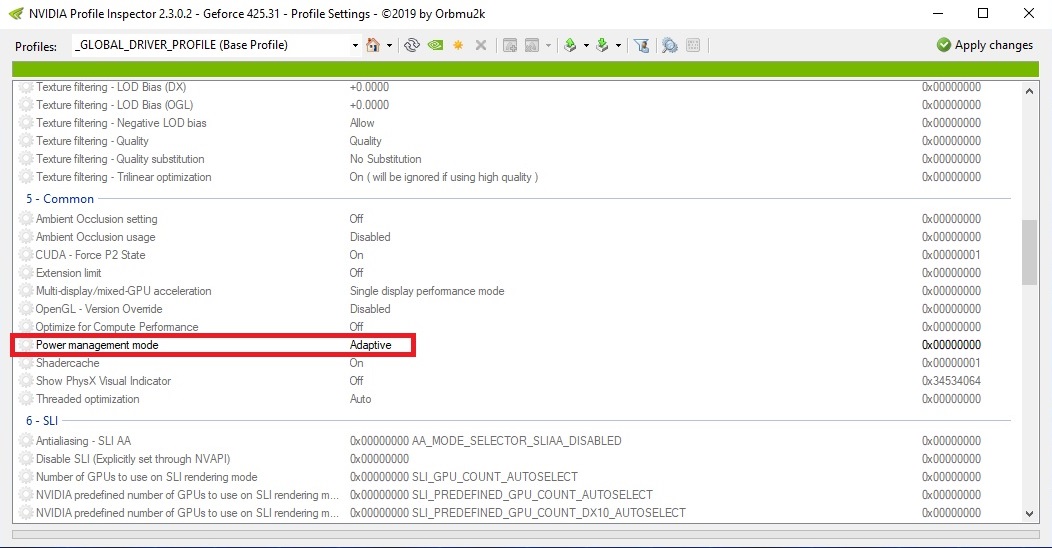Click the add application to profile icon
Screen dimensions: 1052x548
coord(510,45)
